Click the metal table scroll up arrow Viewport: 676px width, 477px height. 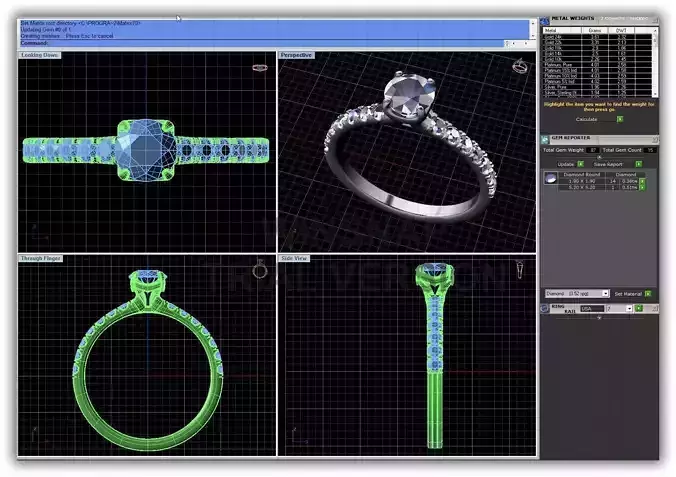click(655, 31)
